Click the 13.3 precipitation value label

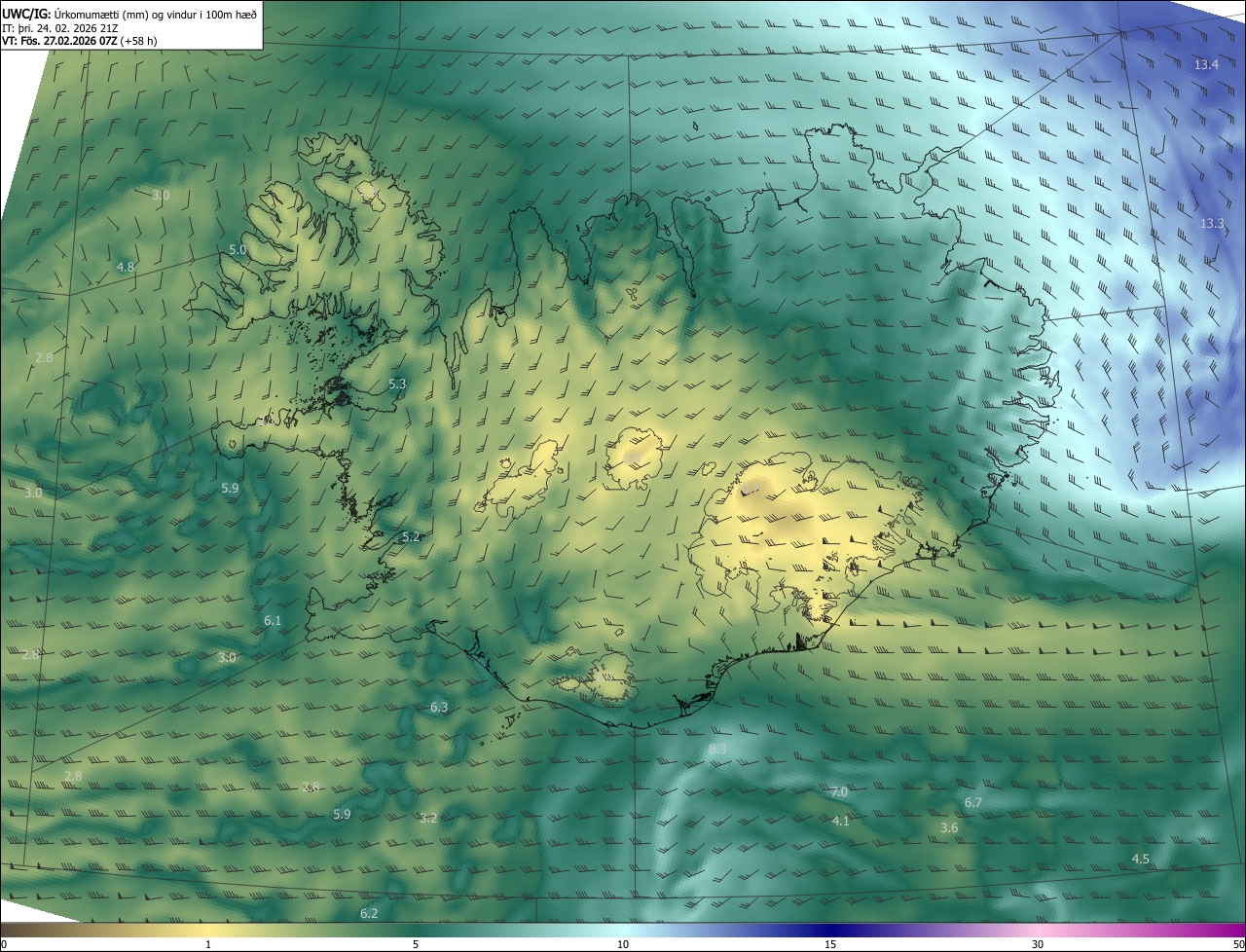pos(1212,223)
